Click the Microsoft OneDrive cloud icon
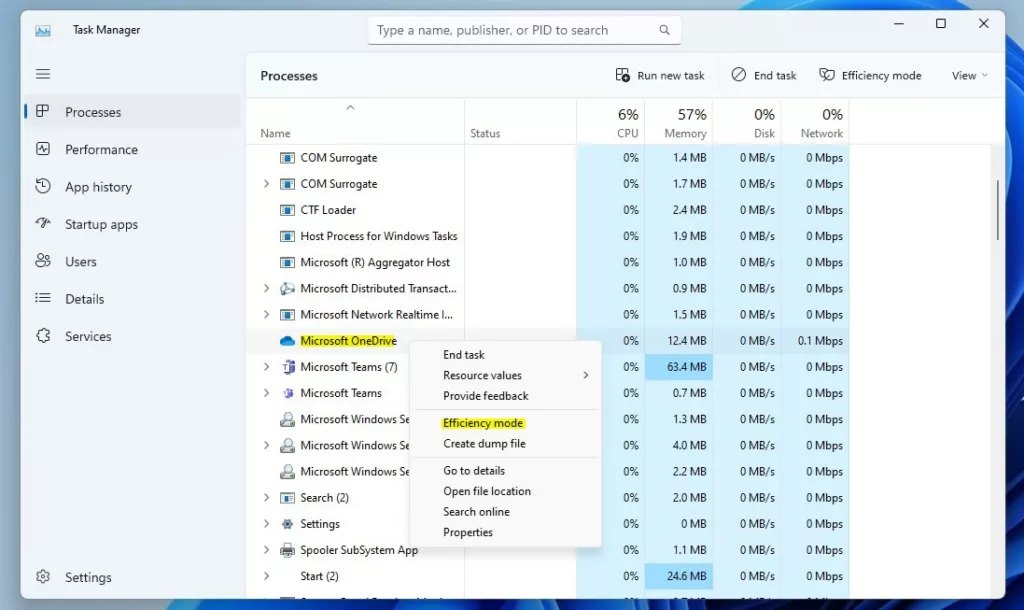Screen dimensions: 1024x610 pyautogui.click(x=287, y=341)
